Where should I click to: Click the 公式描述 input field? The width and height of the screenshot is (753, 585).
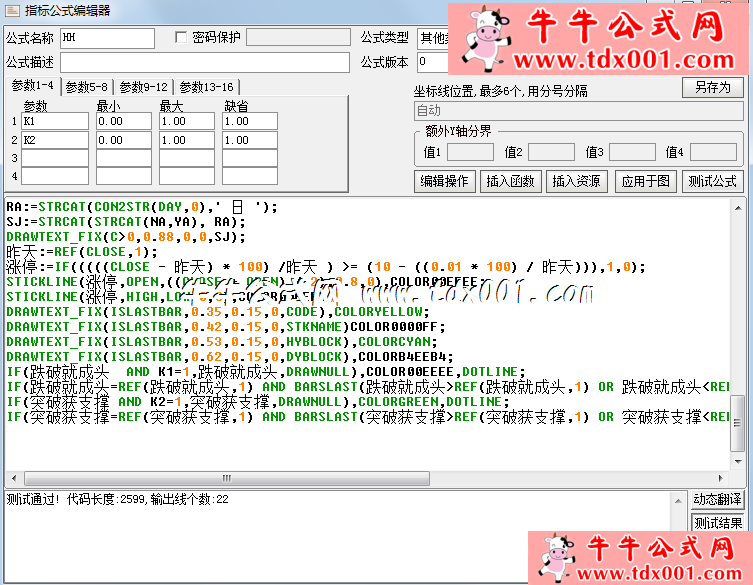205,62
